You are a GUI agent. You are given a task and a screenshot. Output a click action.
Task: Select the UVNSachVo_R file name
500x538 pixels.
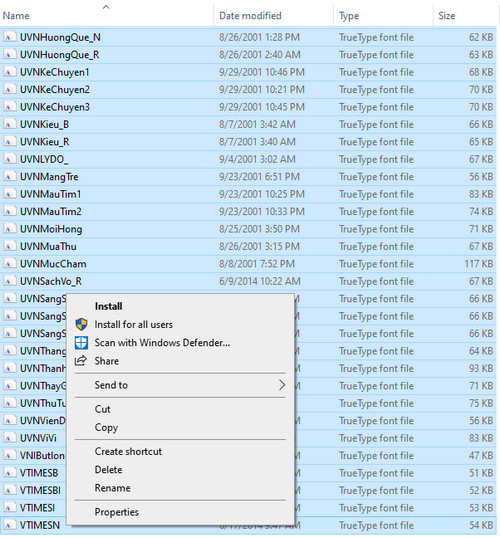51,281
